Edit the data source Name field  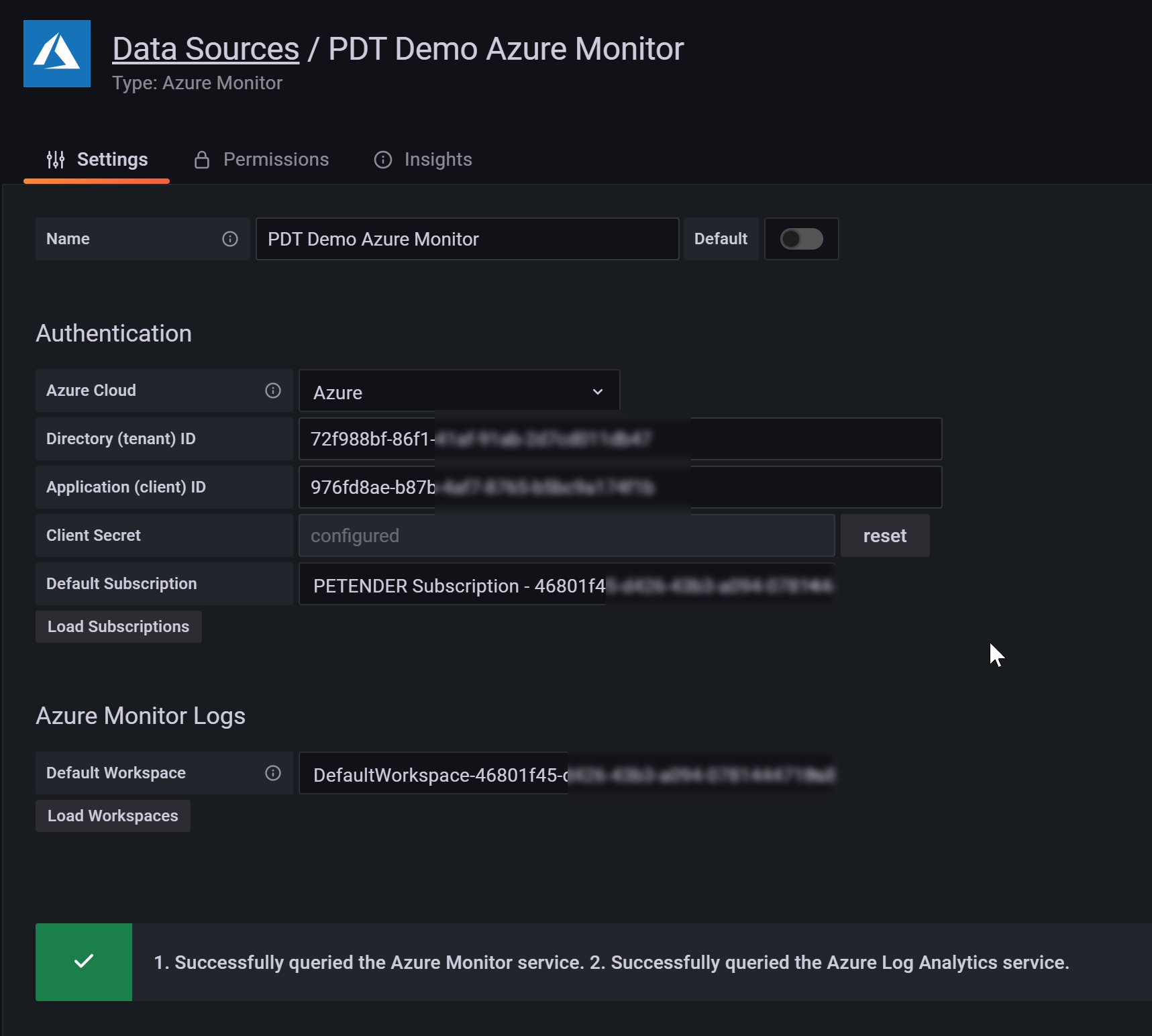click(x=468, y=239)
